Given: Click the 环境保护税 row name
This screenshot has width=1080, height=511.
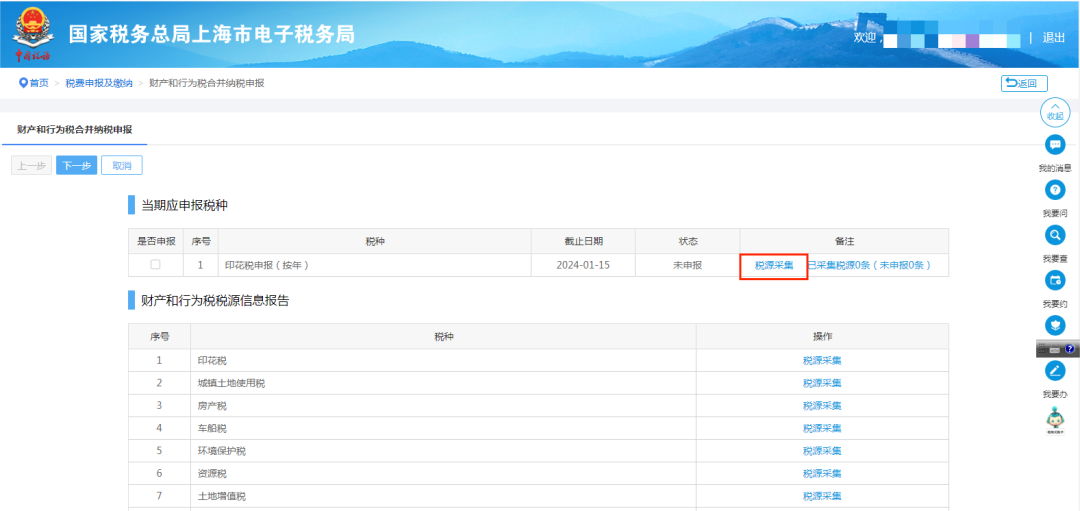Looking at the screenshot, I should tap(222, 451).
